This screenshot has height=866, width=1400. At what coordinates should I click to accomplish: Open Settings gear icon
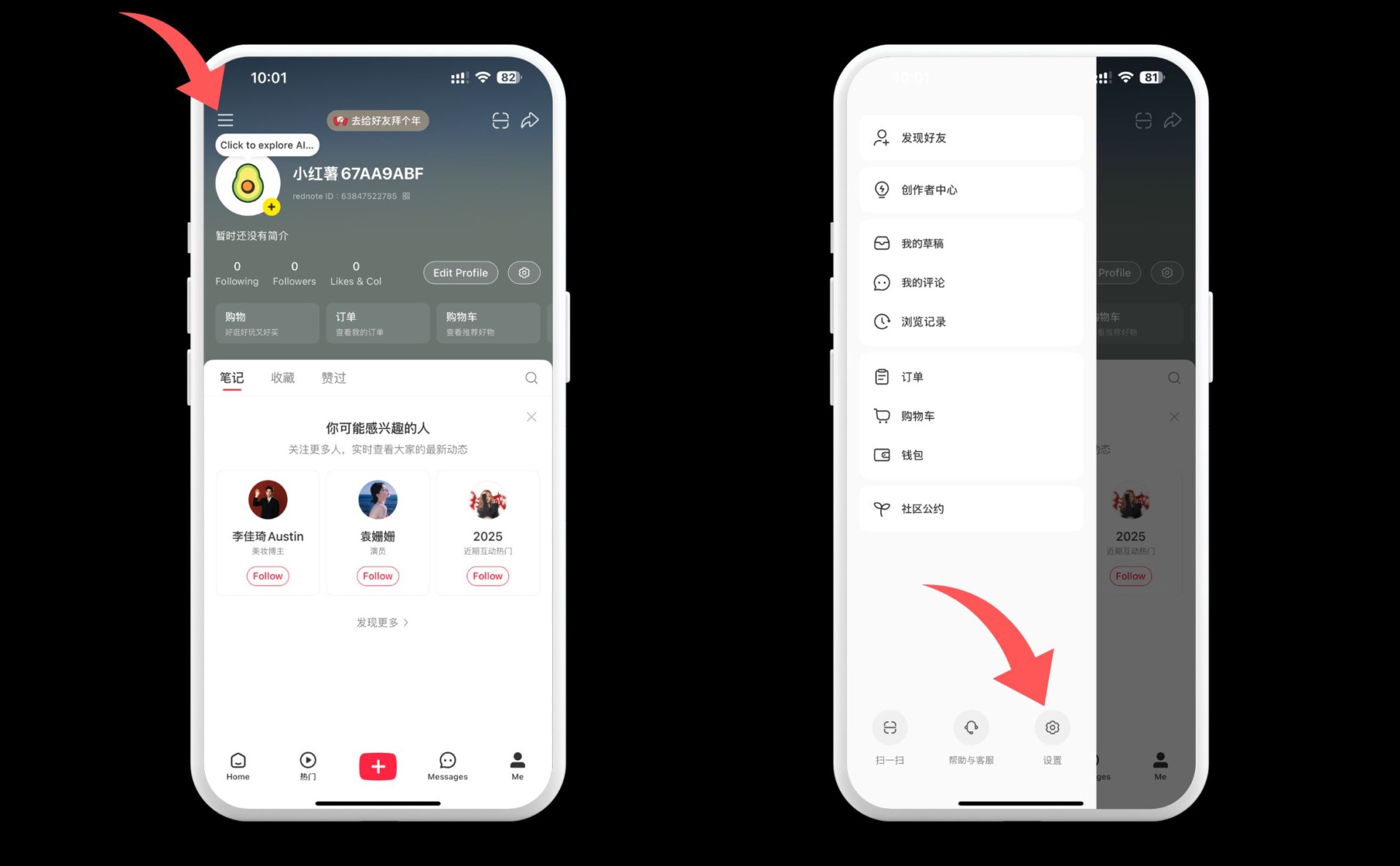point(1053,727)
